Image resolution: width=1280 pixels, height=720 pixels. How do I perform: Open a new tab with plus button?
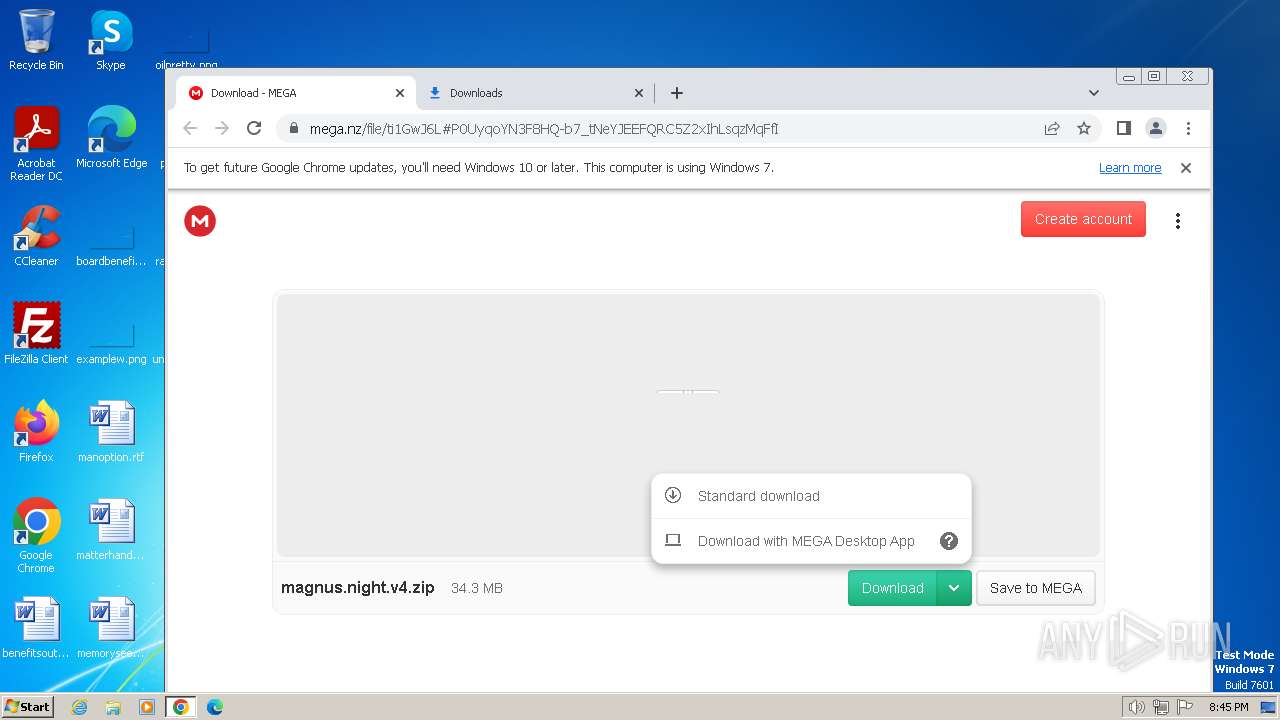click(677, 93)
